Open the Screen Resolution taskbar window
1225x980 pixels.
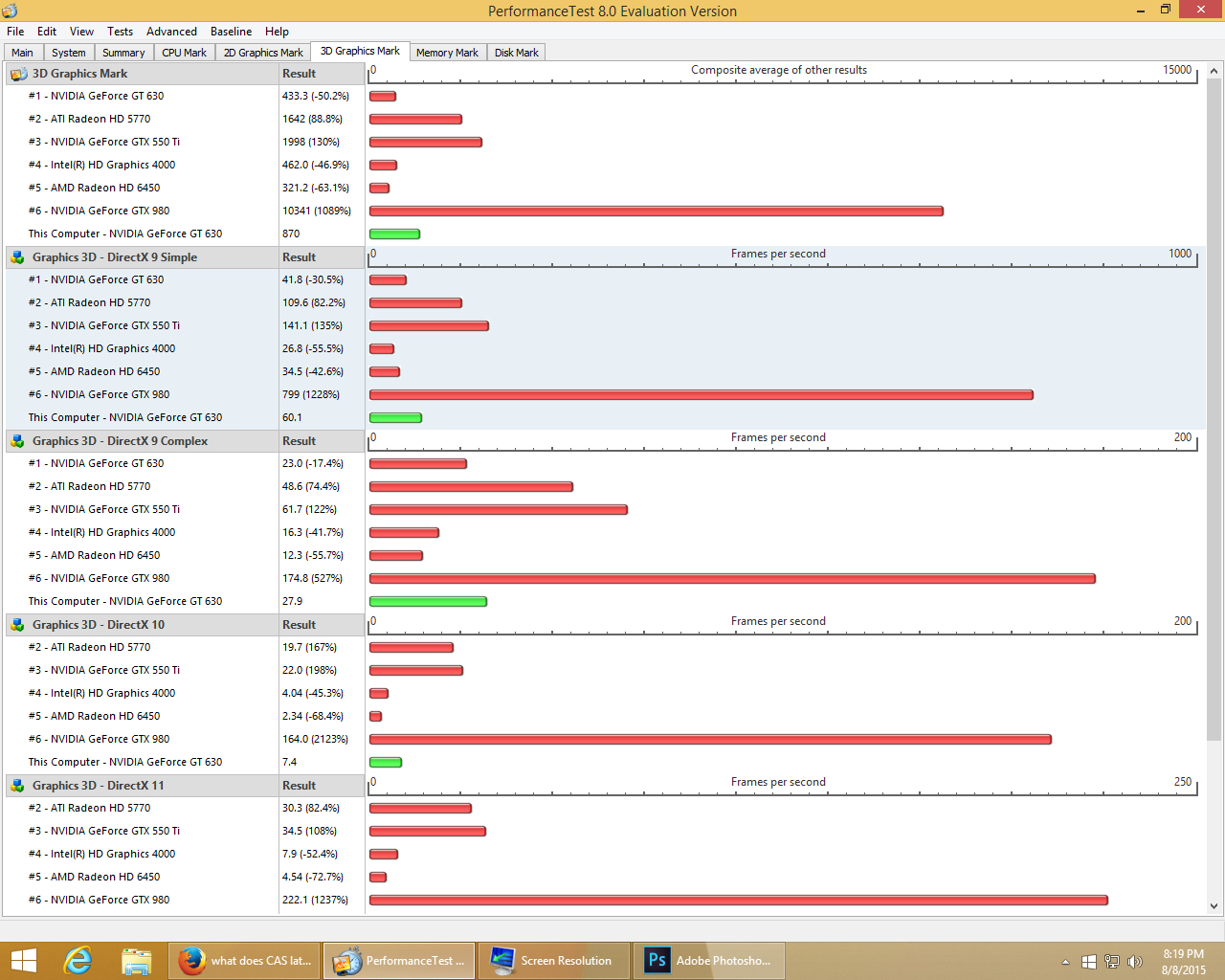click(x=554, y=961)
